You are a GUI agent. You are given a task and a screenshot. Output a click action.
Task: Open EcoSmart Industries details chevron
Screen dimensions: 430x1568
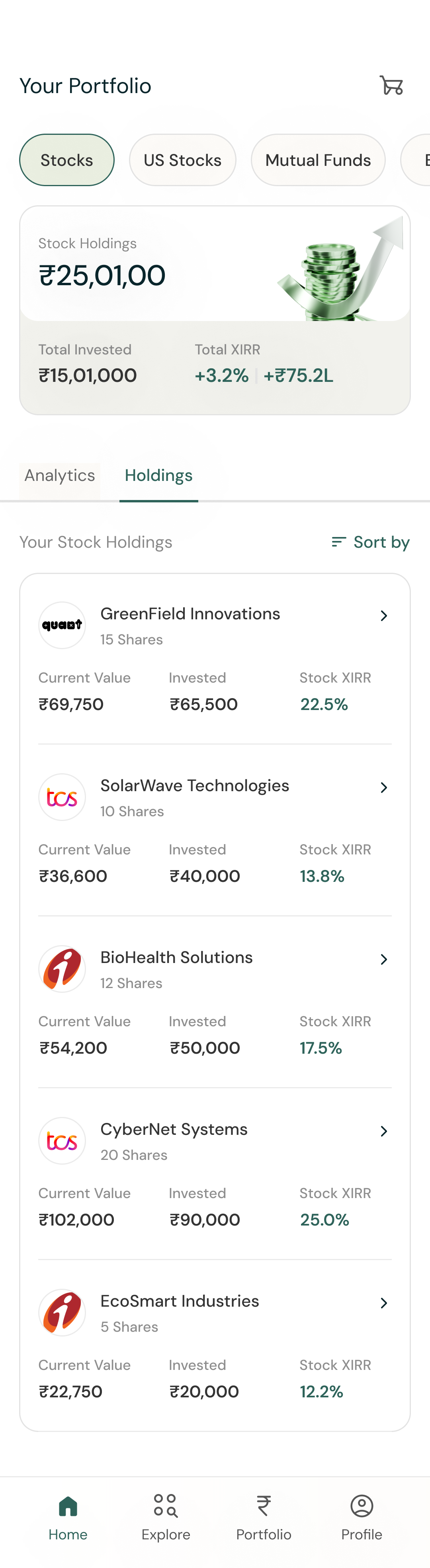[x=384, y=1303]
